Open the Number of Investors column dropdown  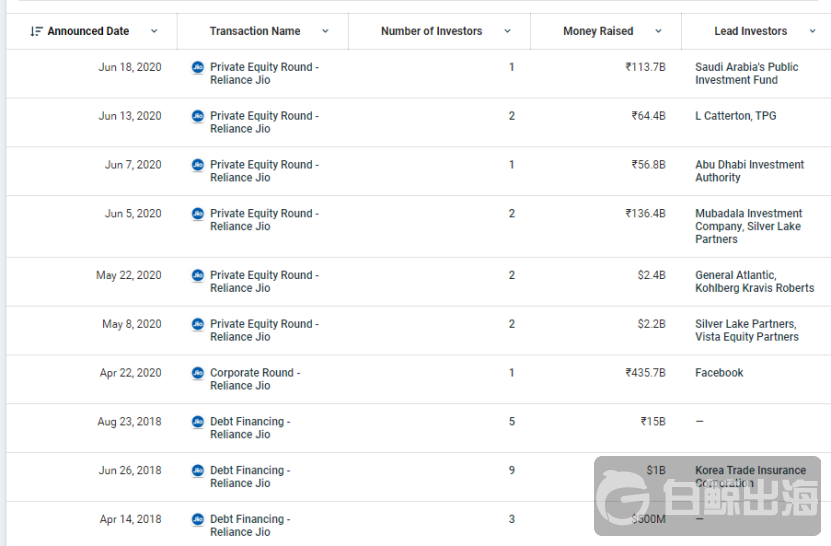pos(507,32)
